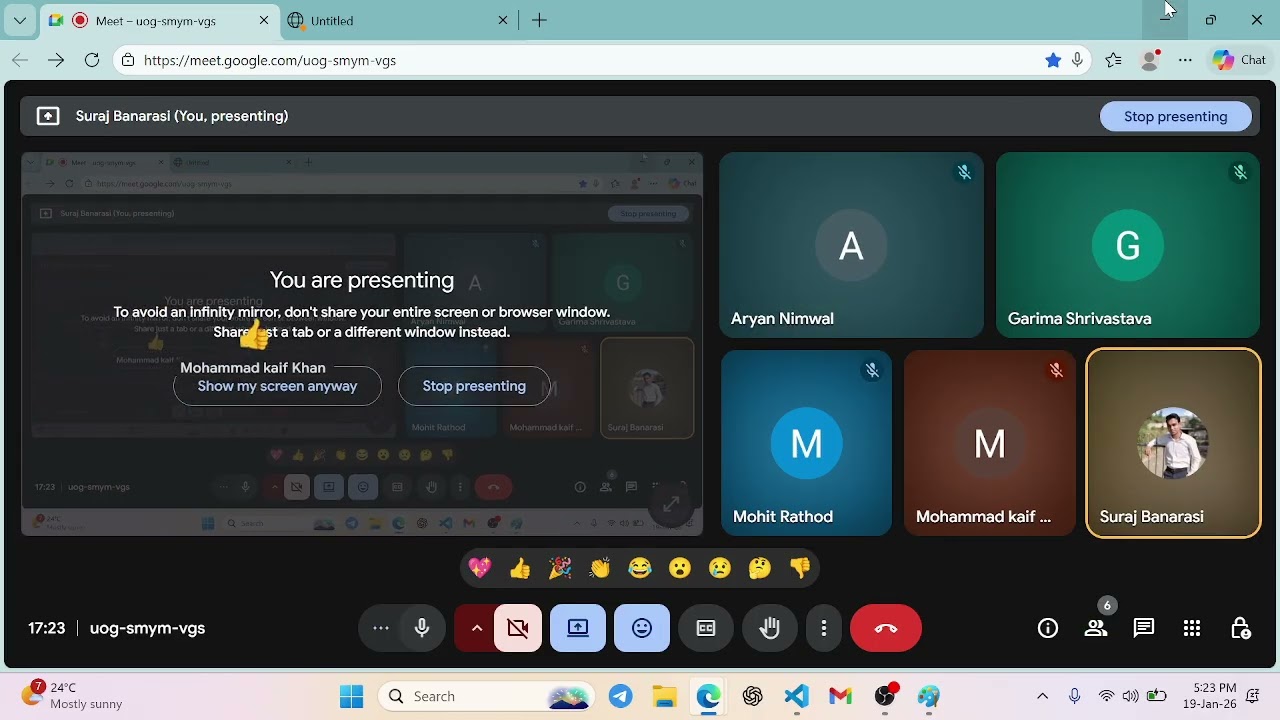Open the browser favorites list
The height and width of the screenshot is (720, 1280).
pos(1114,60)
